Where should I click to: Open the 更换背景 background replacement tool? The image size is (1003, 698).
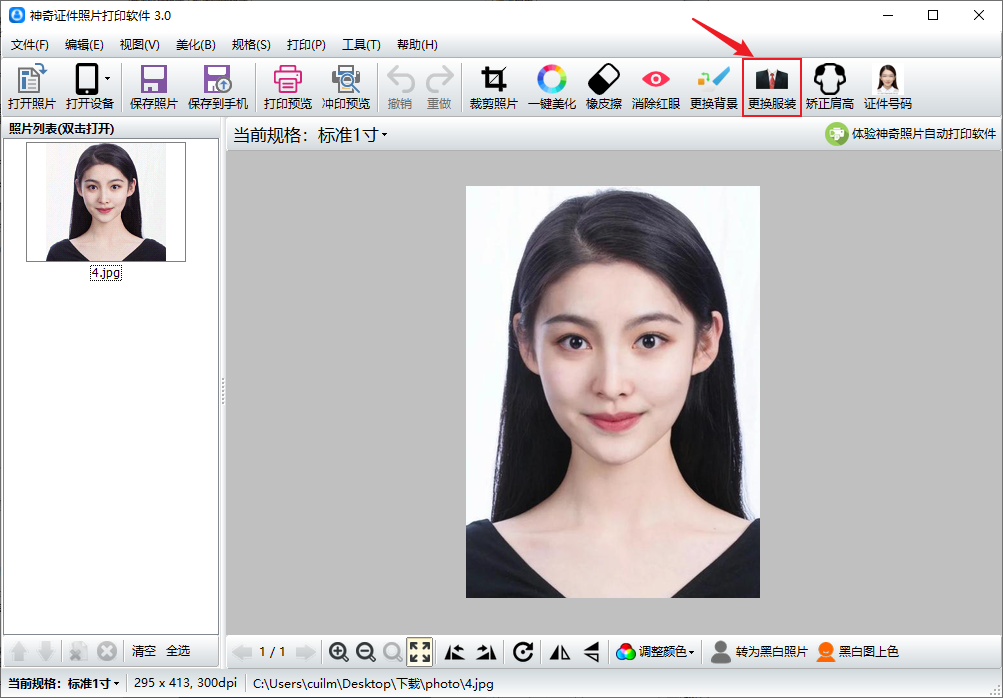tap(713, 87)
